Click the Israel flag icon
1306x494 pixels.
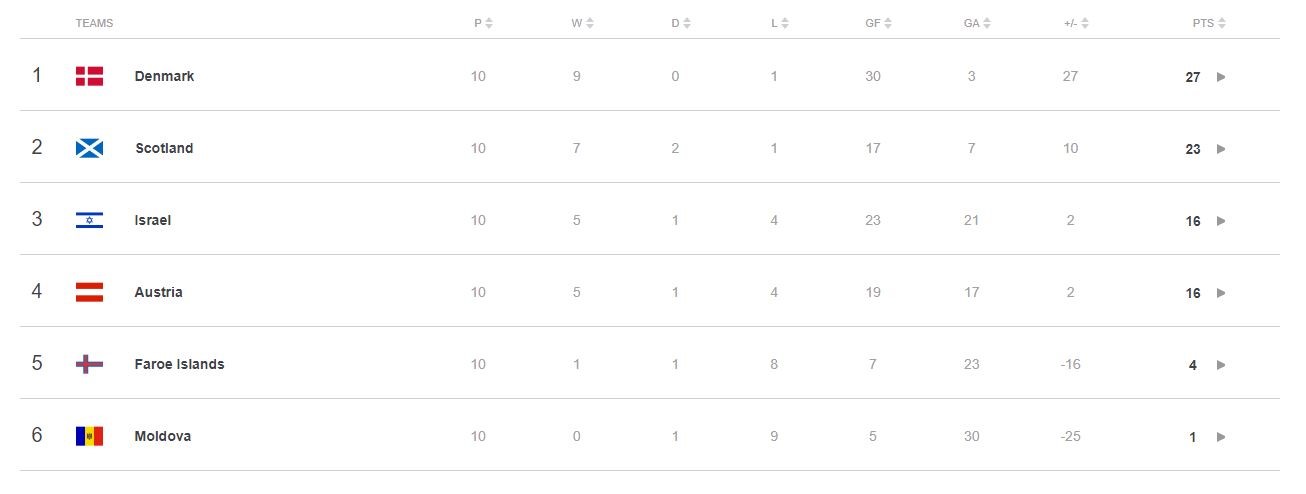tap(89, 220)
